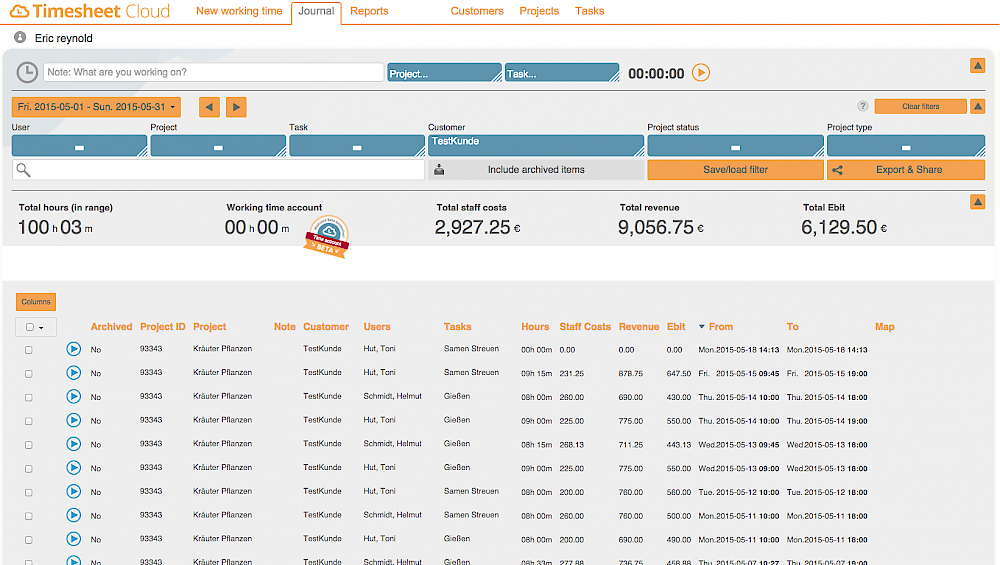Click the Time account BETA badge
This screenshot has height=565, width=1000.
pyautogui.click(x=327, y=237)
